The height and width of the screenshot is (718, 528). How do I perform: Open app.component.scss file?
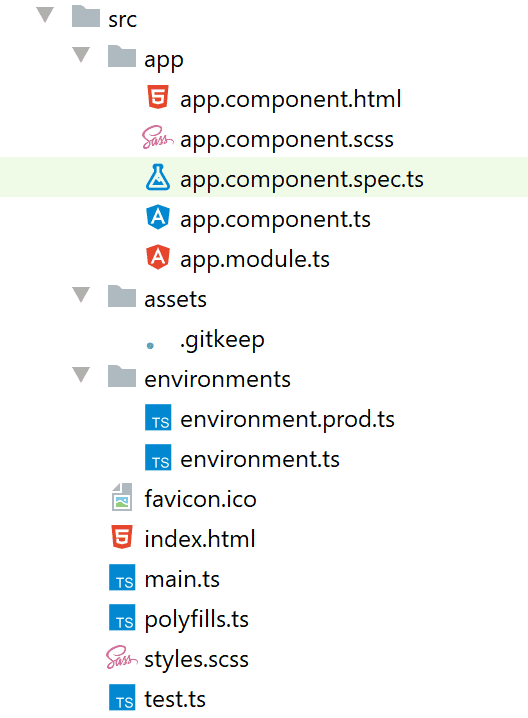(287, 139)
